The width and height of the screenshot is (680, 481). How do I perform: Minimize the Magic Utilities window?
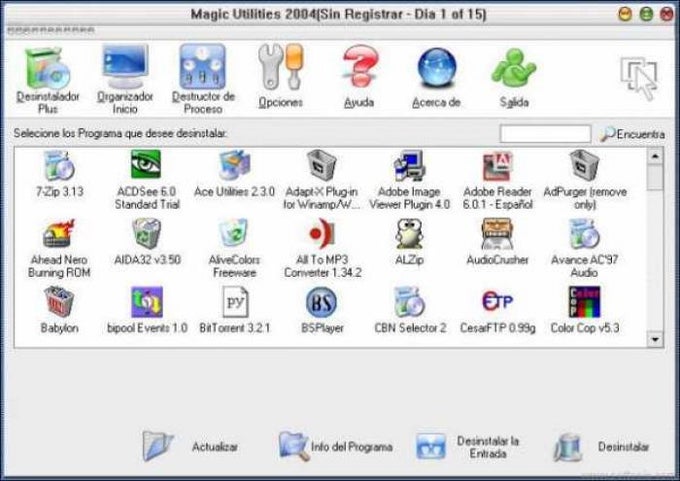[x=624, y=14]
